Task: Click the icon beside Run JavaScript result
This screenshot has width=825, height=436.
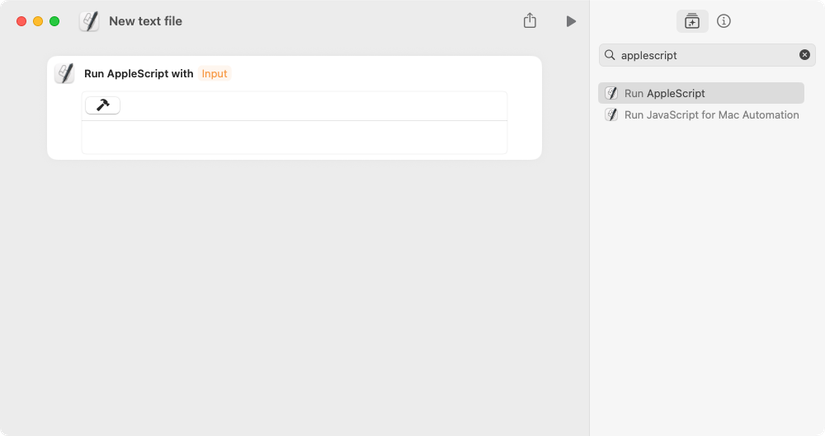Action: click(611, 115)
